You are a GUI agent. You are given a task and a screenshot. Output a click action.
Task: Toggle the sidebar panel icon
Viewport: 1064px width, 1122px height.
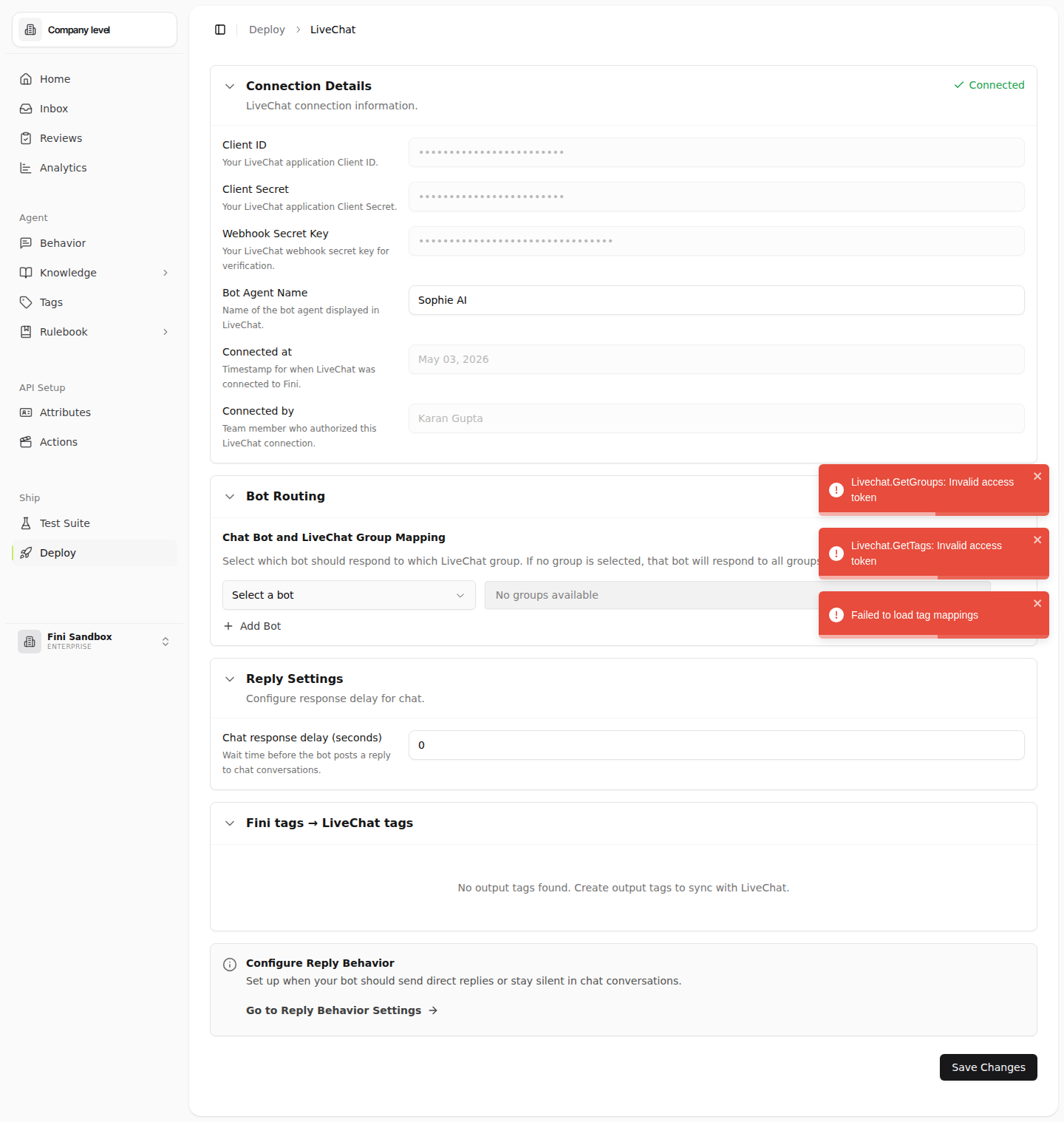coord(220,30)
